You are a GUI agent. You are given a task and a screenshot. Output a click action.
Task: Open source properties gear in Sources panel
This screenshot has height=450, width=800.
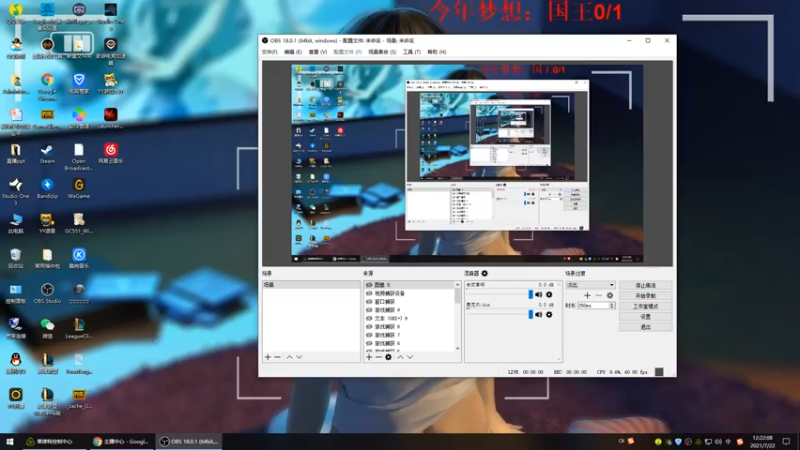coord(388,357)
